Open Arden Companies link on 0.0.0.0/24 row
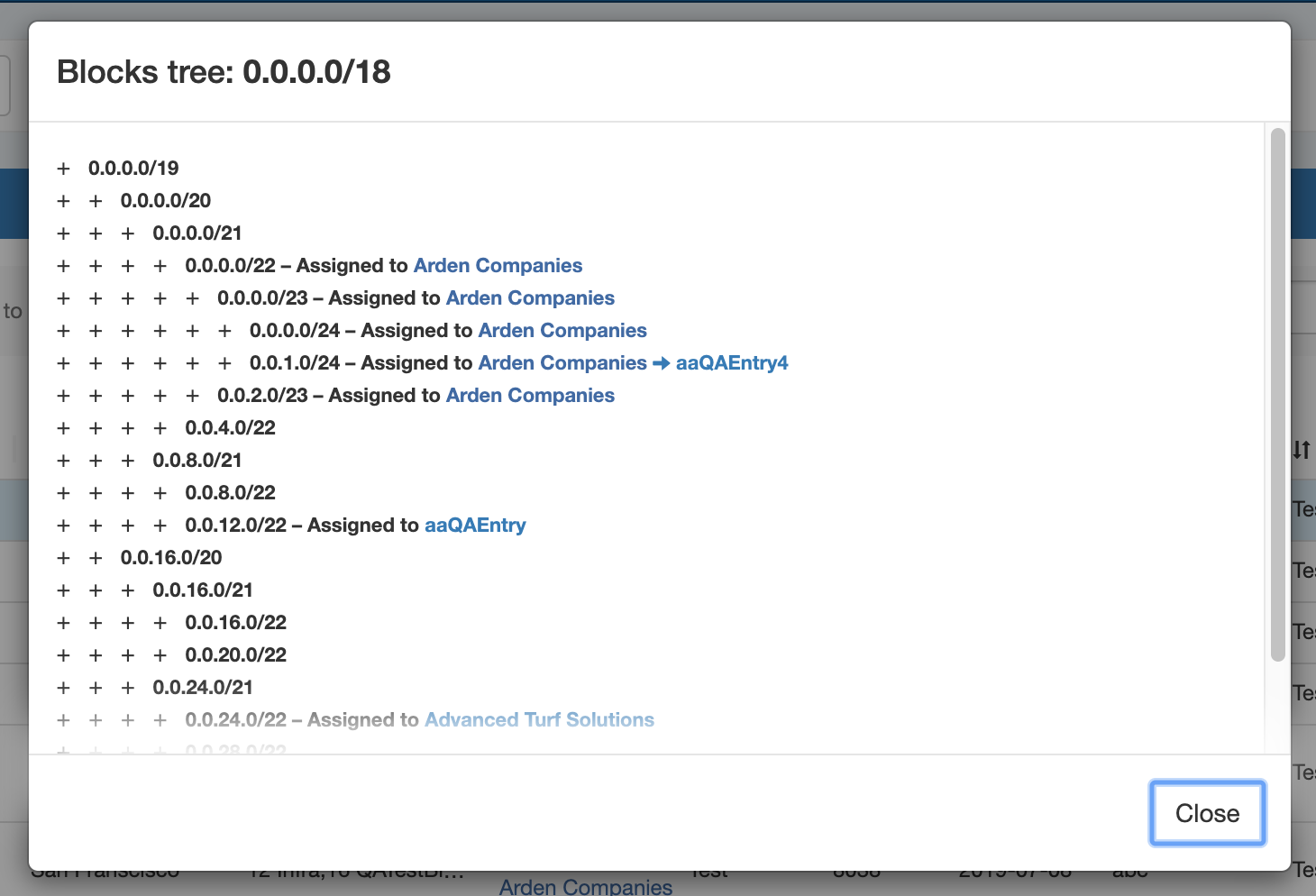This screenshot has width=1316, height=896. pos(562,331)
